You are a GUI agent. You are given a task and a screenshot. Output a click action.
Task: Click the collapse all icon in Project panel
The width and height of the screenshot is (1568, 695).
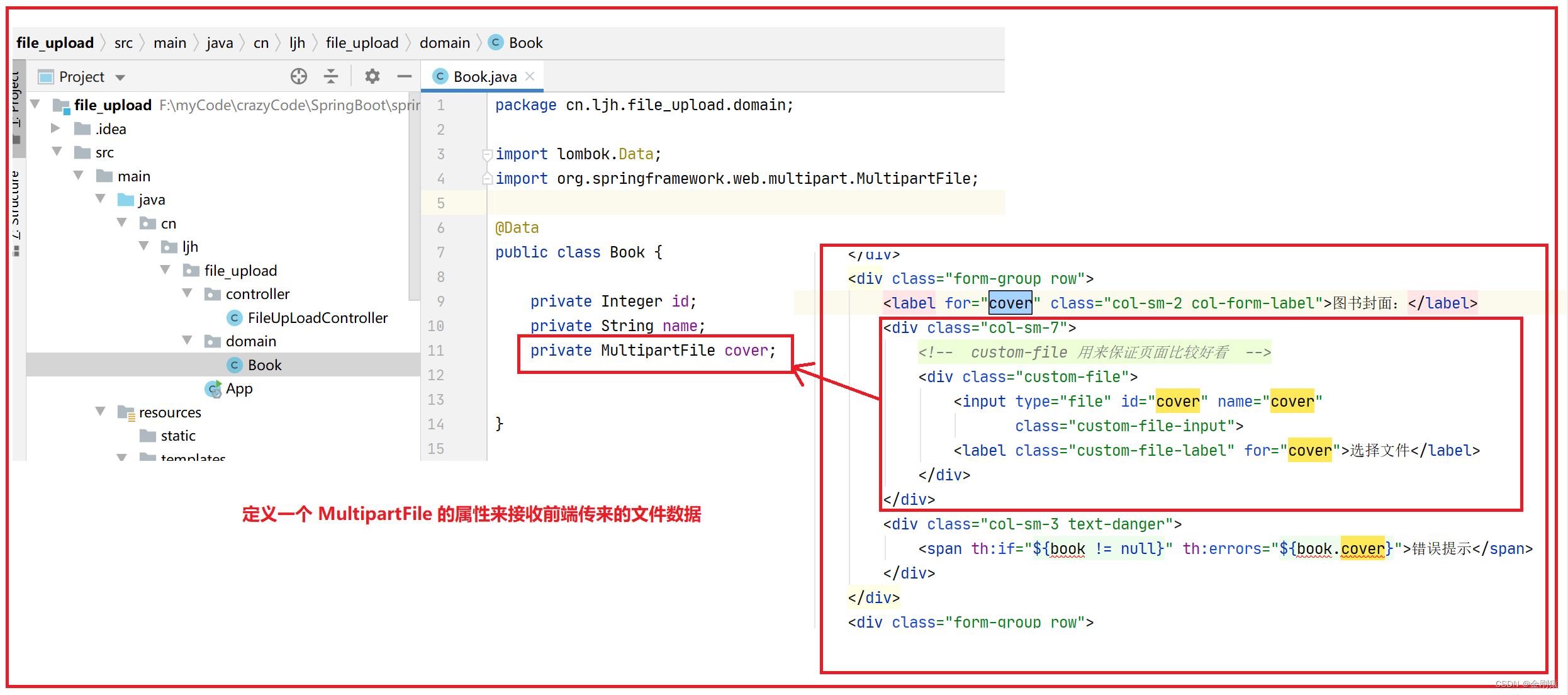click(331, 77)
